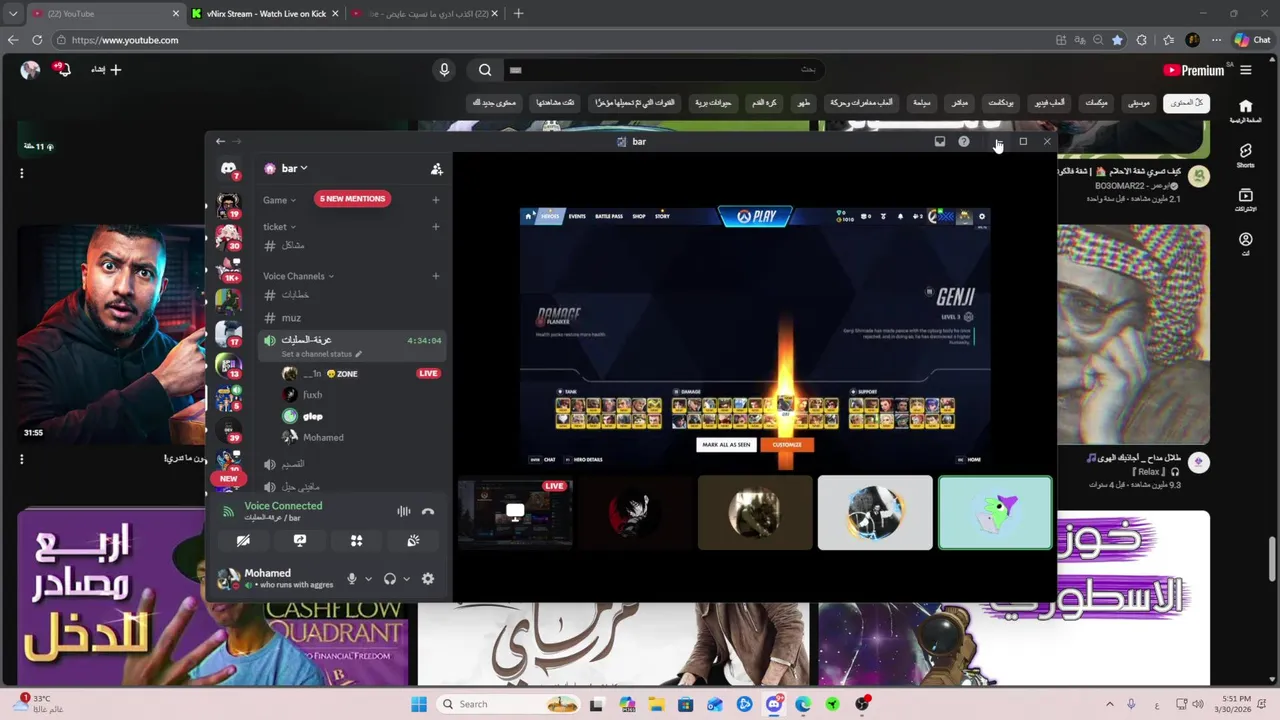
Task: Open Discord inbox icon in title bar
Action: point(940,142)
